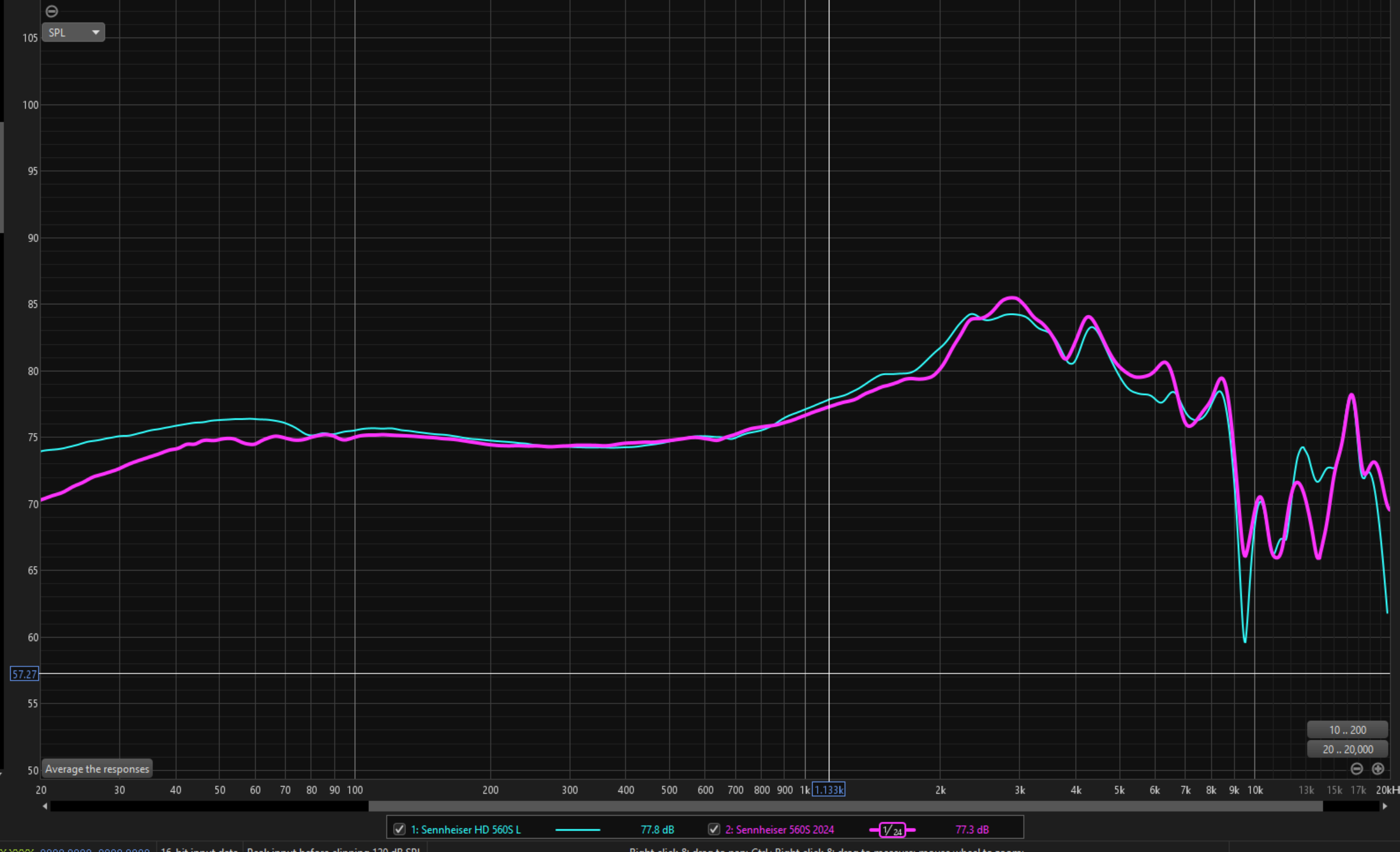1400x852 pixels.
Task: Select the Sennheiser 560S 2024 legend name
Action: (779, 830)
